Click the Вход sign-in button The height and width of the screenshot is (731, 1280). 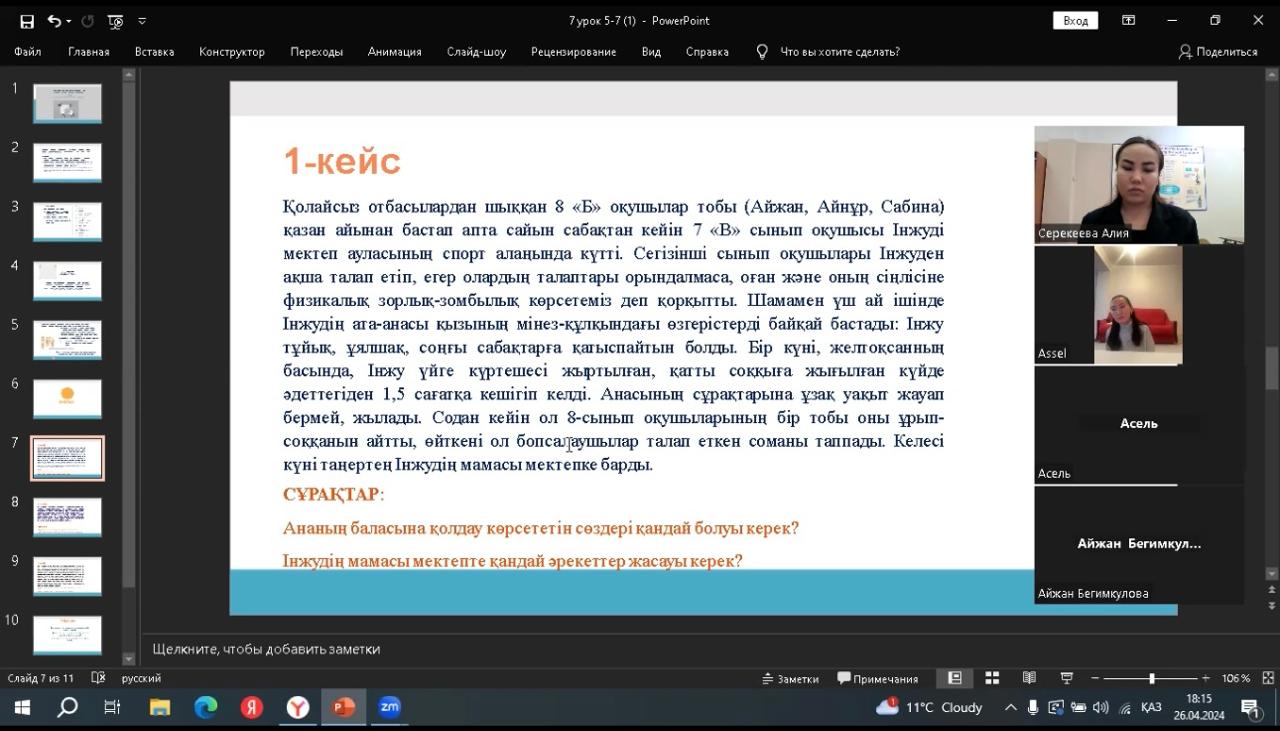[x=1075, y=21]
